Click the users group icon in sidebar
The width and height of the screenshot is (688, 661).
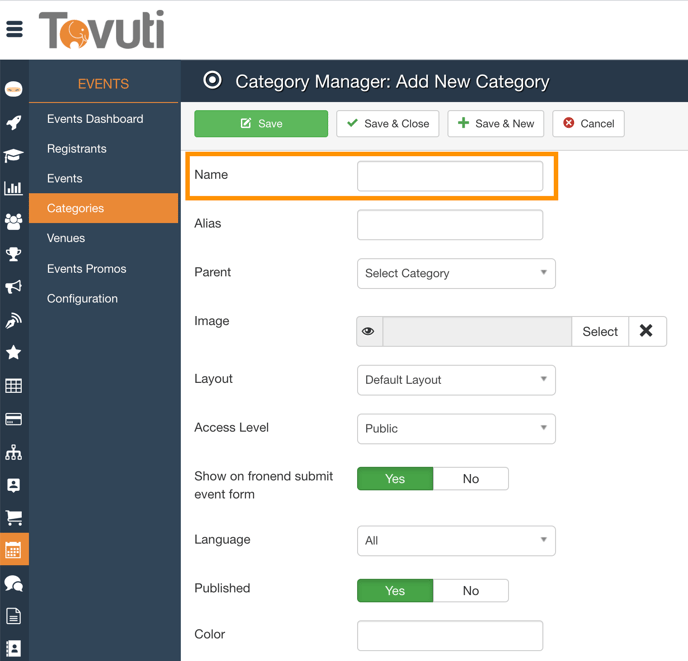tap(14, 221)
